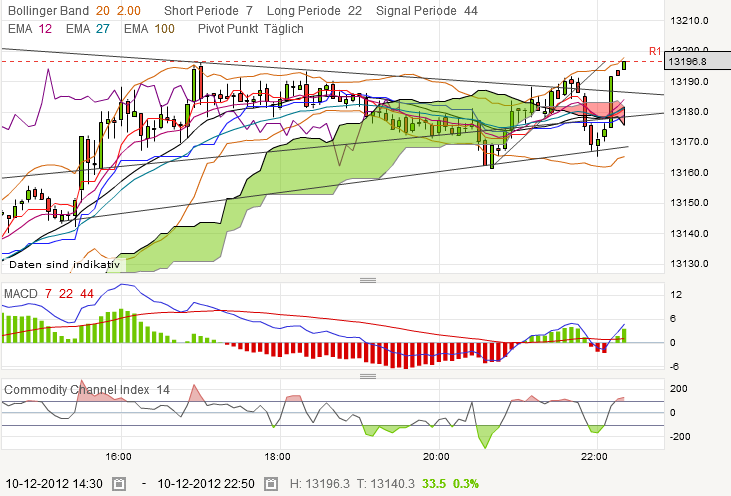
Task: Open the start date calendar picker
Action: tap(119, 484)
